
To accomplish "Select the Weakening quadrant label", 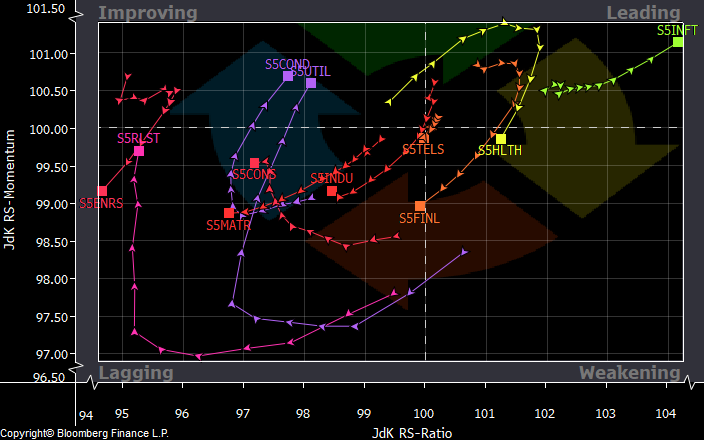I will click(x=629, y=373).
